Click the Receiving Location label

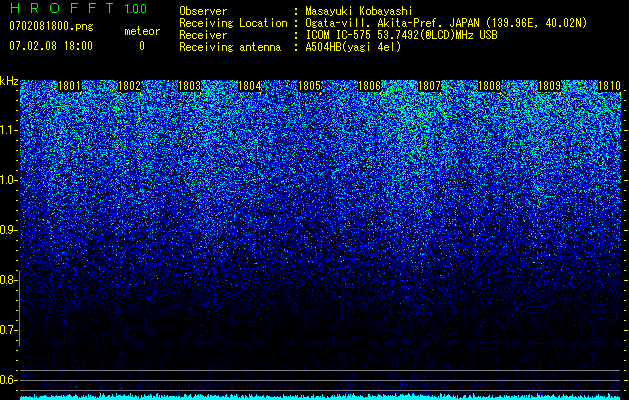coord(233,23)
